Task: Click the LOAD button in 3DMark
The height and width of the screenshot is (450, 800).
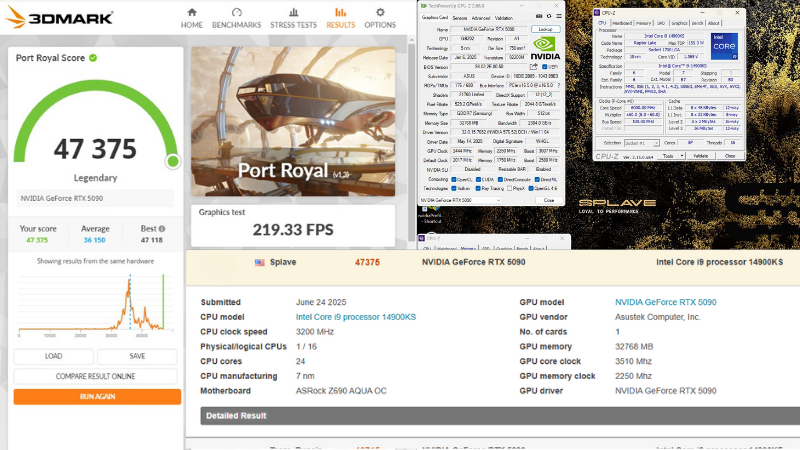Action: pos(54,356)
